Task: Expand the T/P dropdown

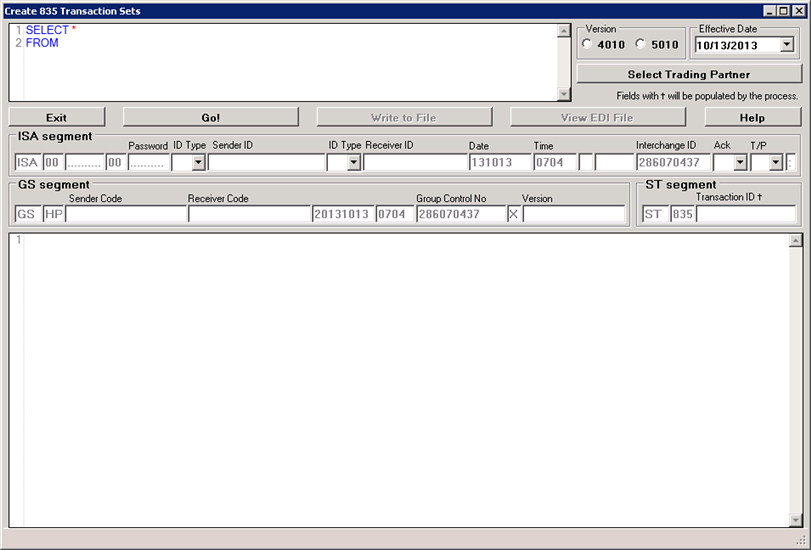Action: pyautogui.click(x=775, y=162)
